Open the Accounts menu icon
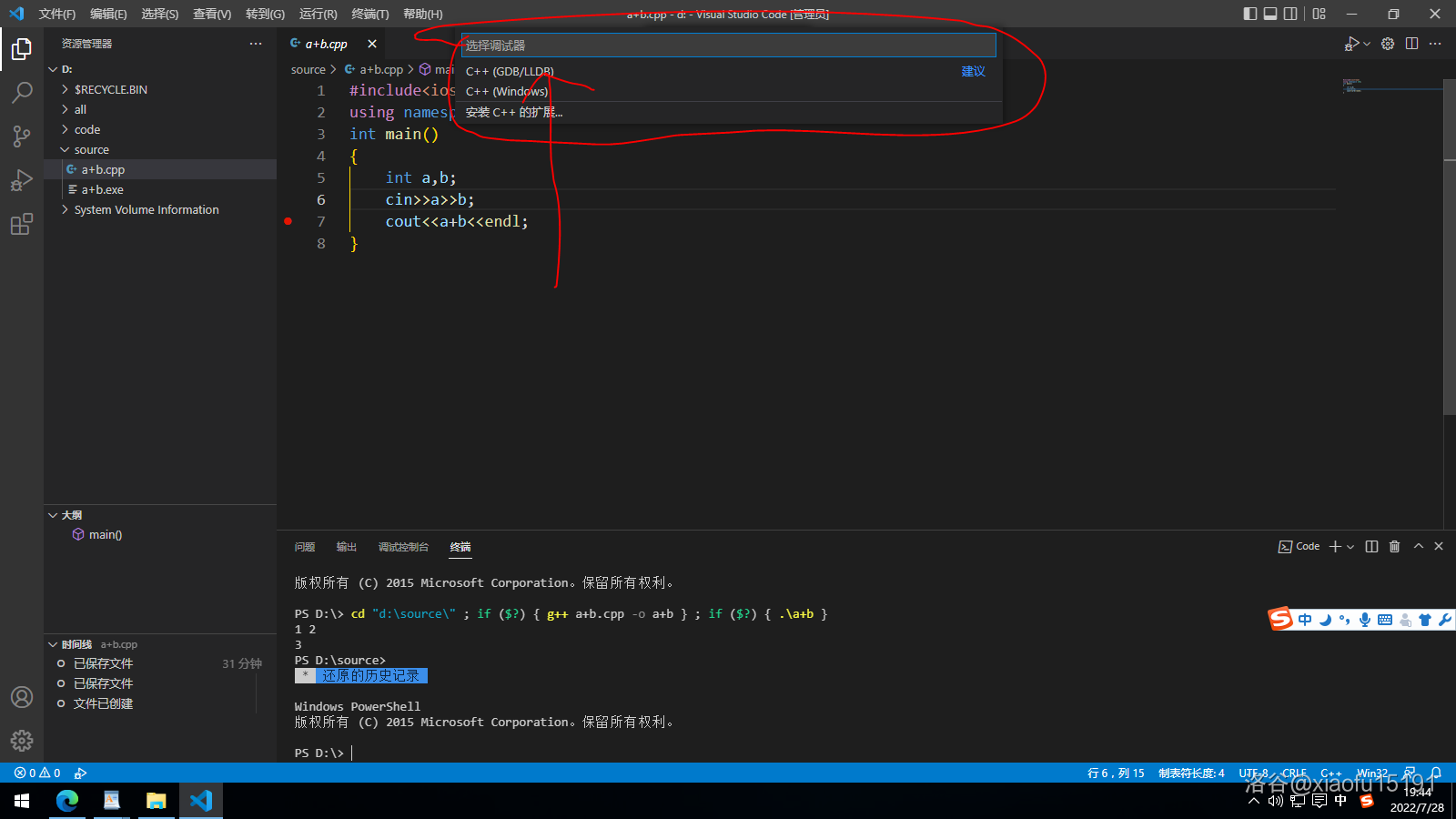 pos(22,697)
